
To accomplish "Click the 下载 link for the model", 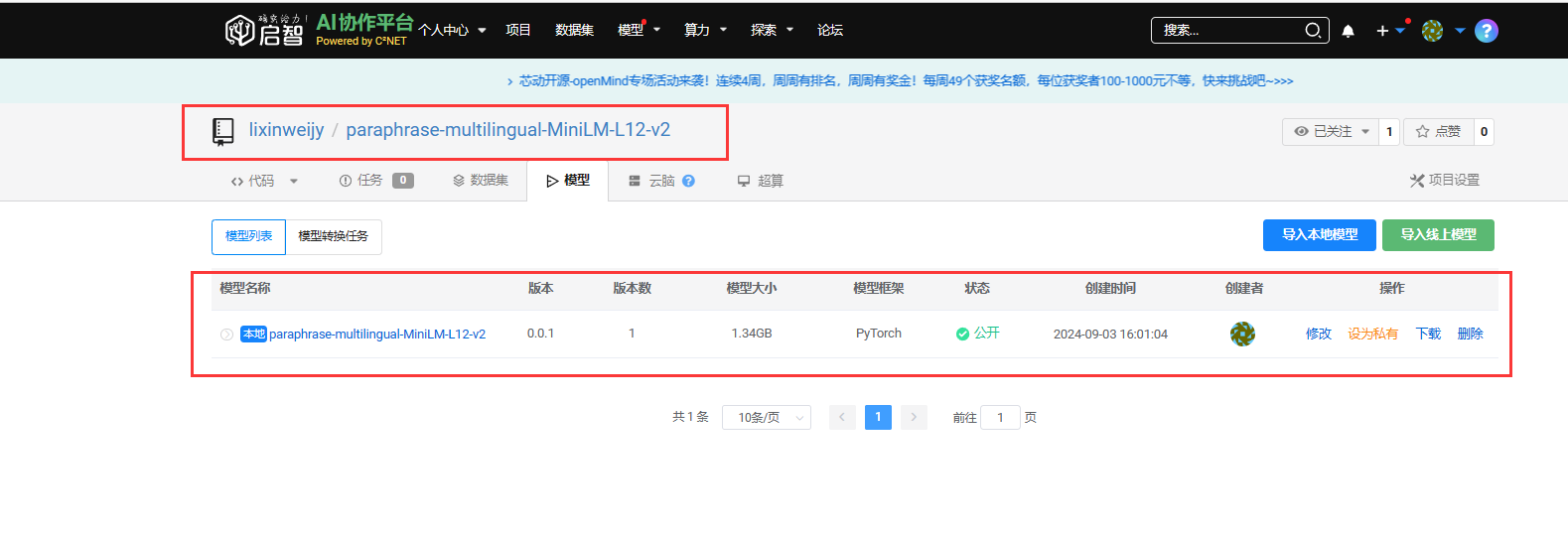I will tap(1427, 334).
